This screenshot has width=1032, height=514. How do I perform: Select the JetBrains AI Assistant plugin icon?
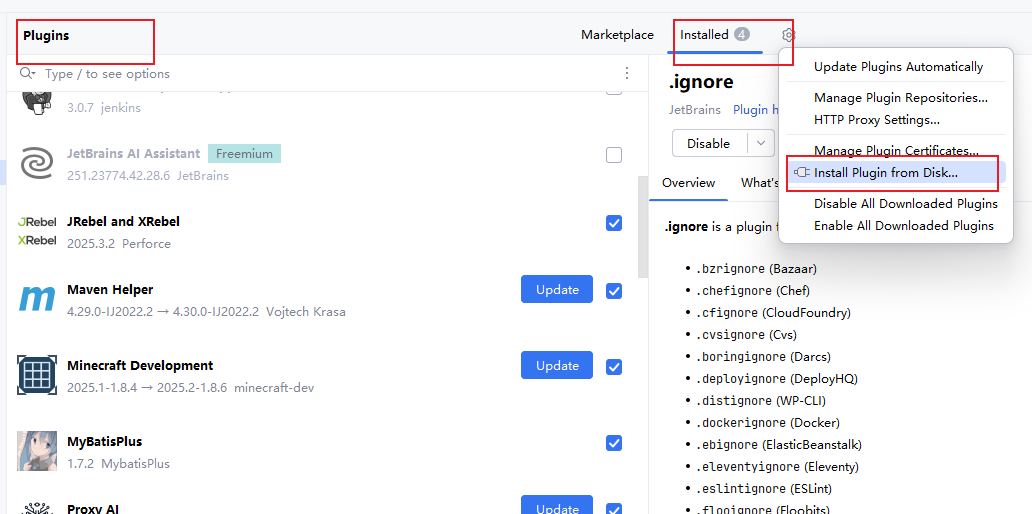37,163
